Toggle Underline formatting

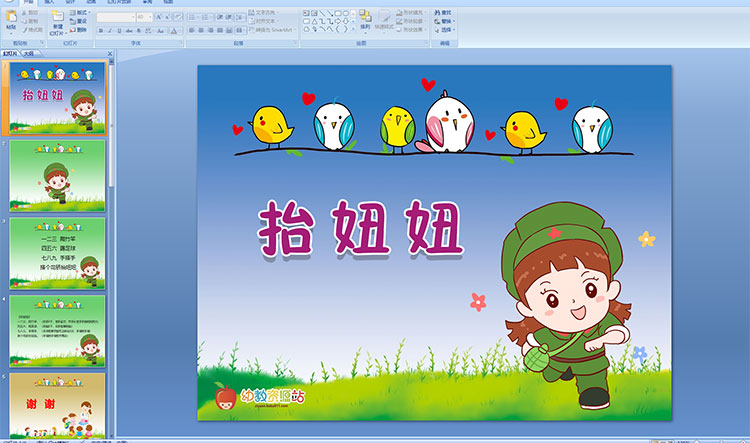(x=119, y=31)
